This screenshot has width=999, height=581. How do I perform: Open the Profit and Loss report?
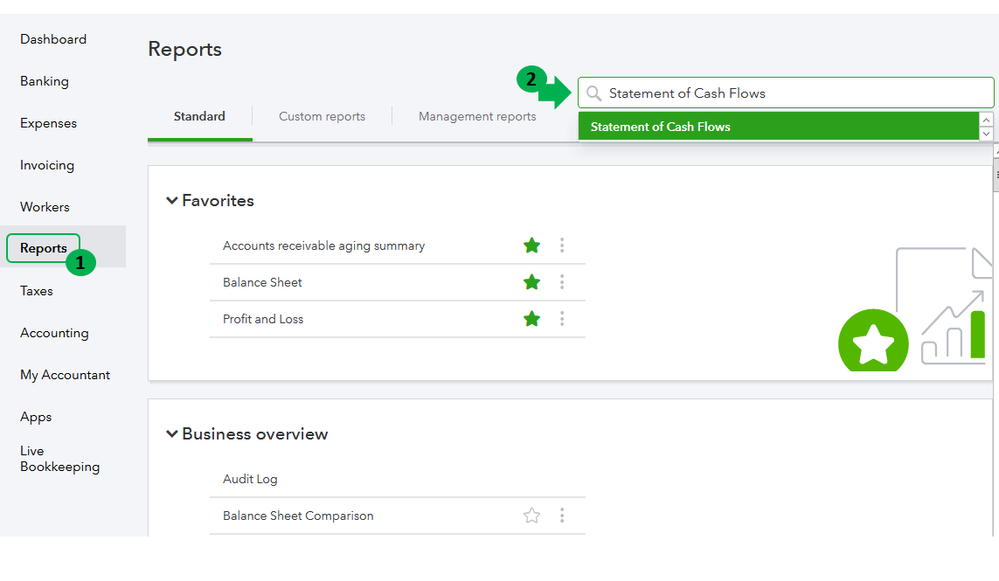(263, 319)
